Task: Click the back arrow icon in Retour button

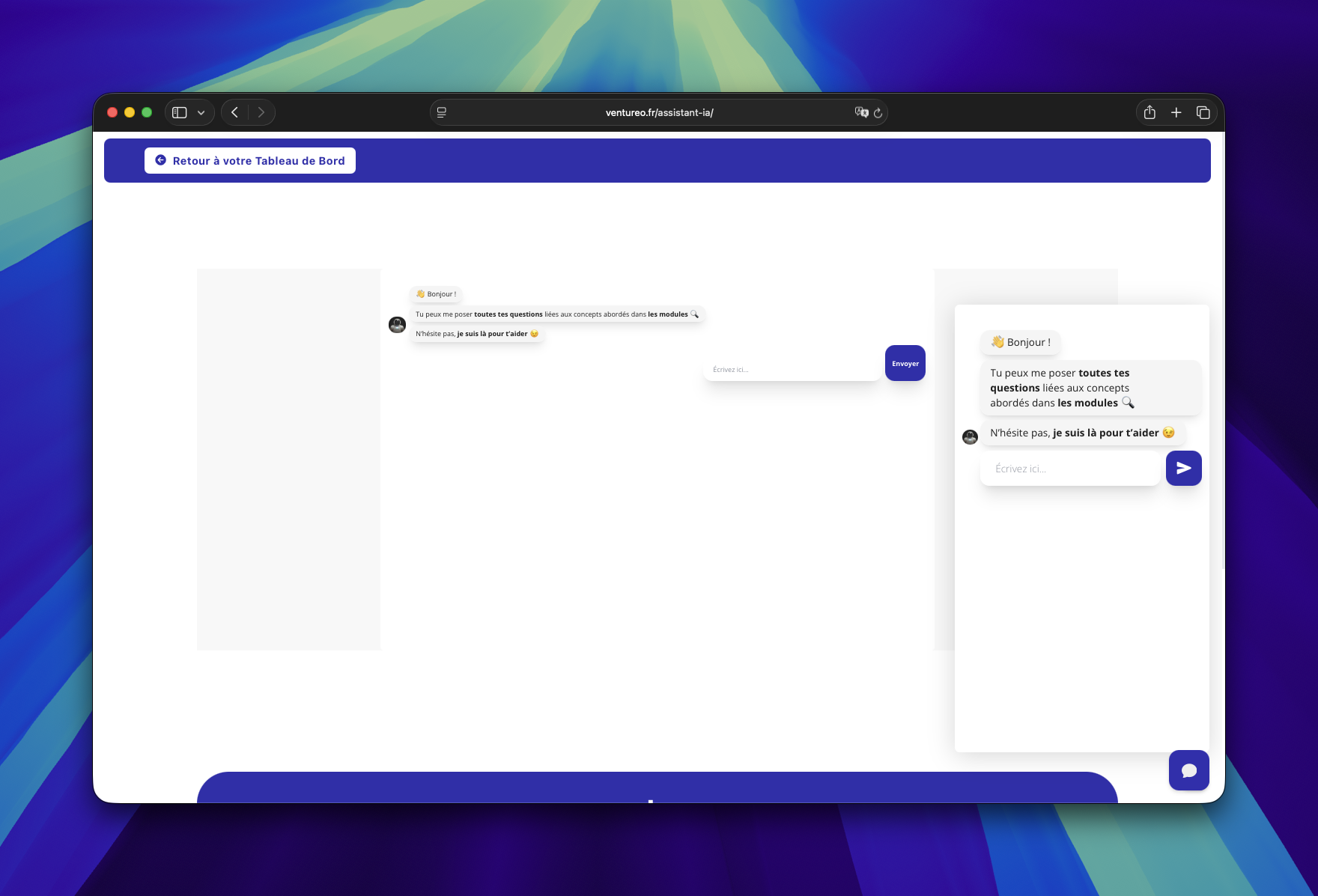Action: [160, 160]
